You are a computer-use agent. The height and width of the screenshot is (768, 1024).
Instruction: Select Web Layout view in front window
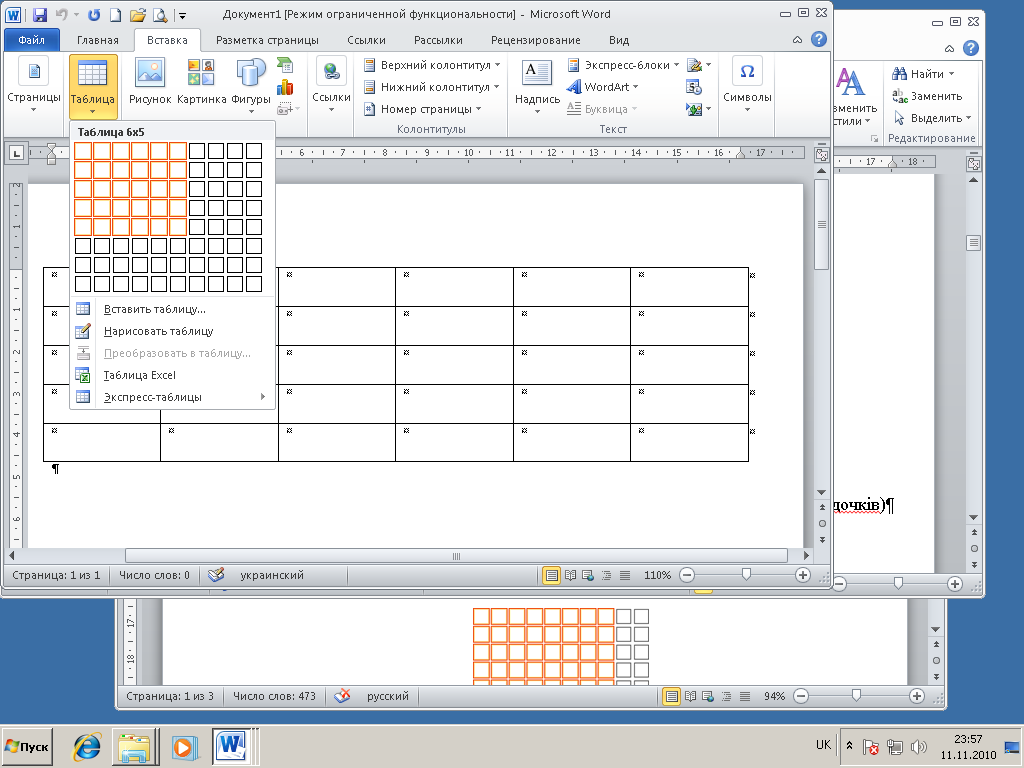click(x=588, y=575)
